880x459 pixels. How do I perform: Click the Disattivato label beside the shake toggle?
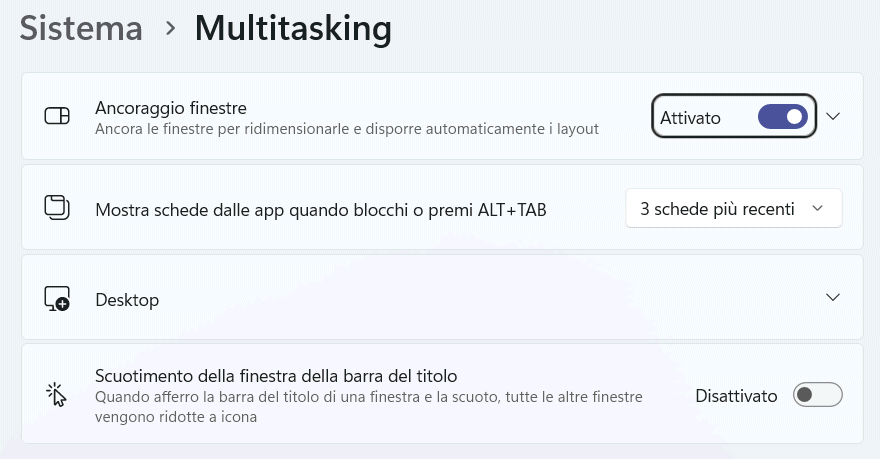pyautogui.click(x=736, y=396)
